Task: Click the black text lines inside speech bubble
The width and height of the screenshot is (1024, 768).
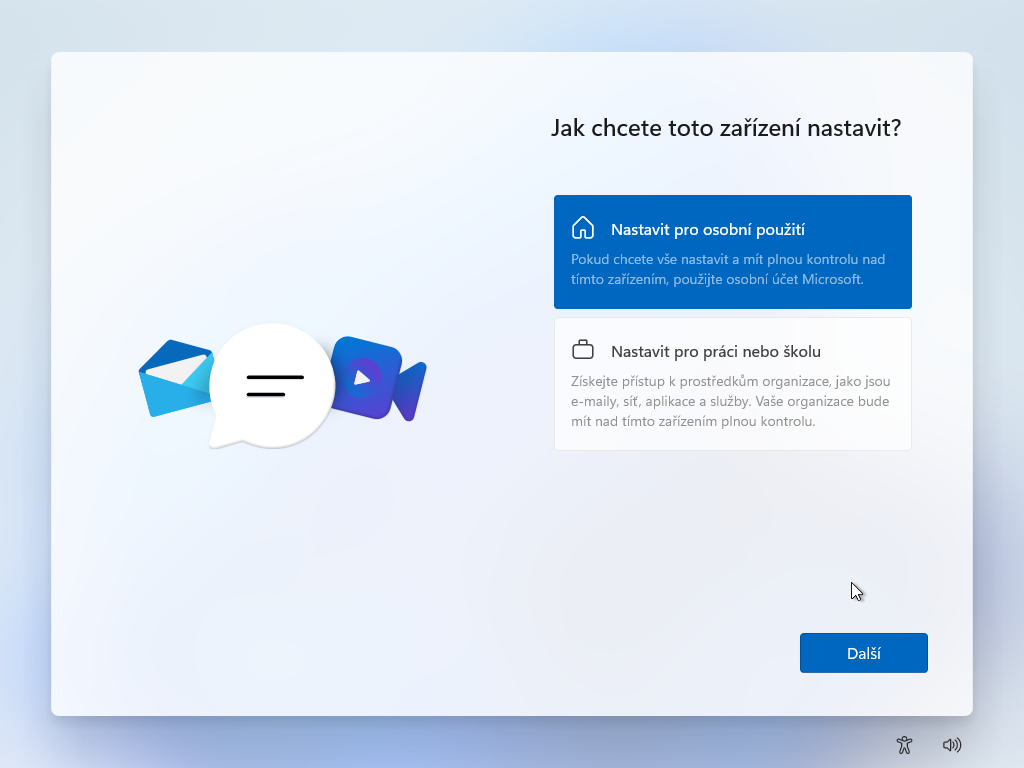Action: point(274,385)
